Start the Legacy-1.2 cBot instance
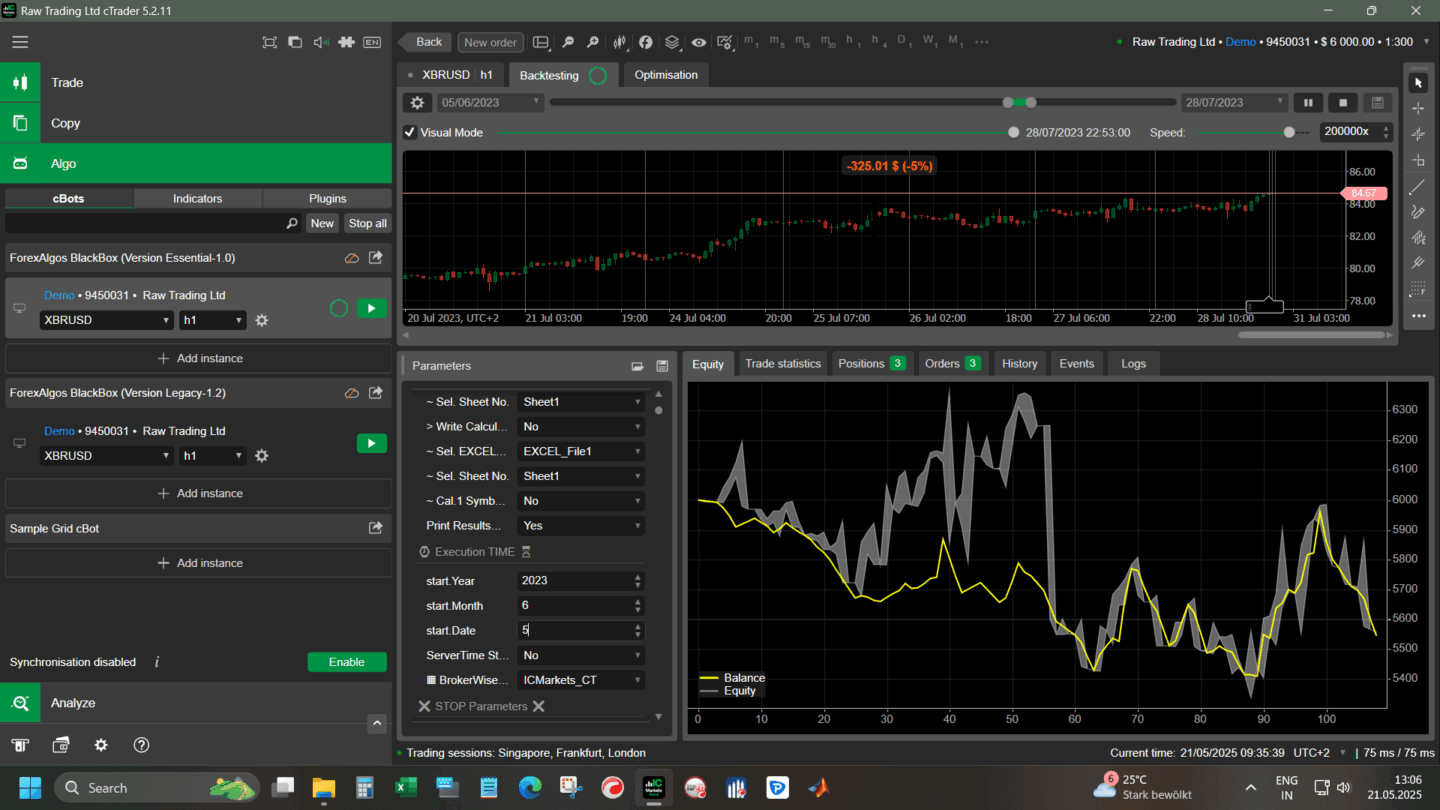This screenshot has height=810, width=1440. coord(371,443)
